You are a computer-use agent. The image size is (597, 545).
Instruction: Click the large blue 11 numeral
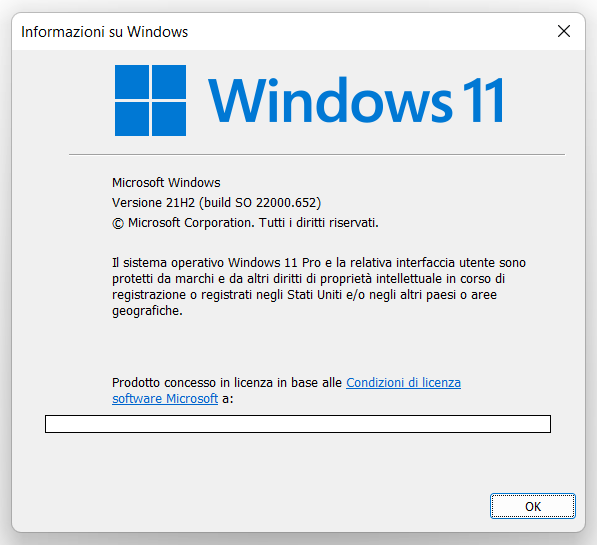click(483, 100)
